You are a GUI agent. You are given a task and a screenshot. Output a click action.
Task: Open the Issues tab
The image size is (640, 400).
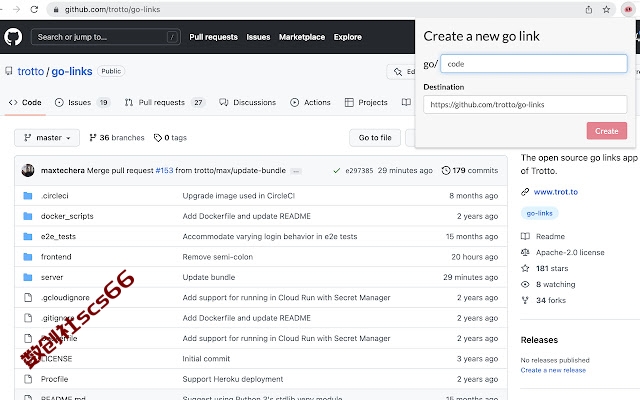click(82, 102)
